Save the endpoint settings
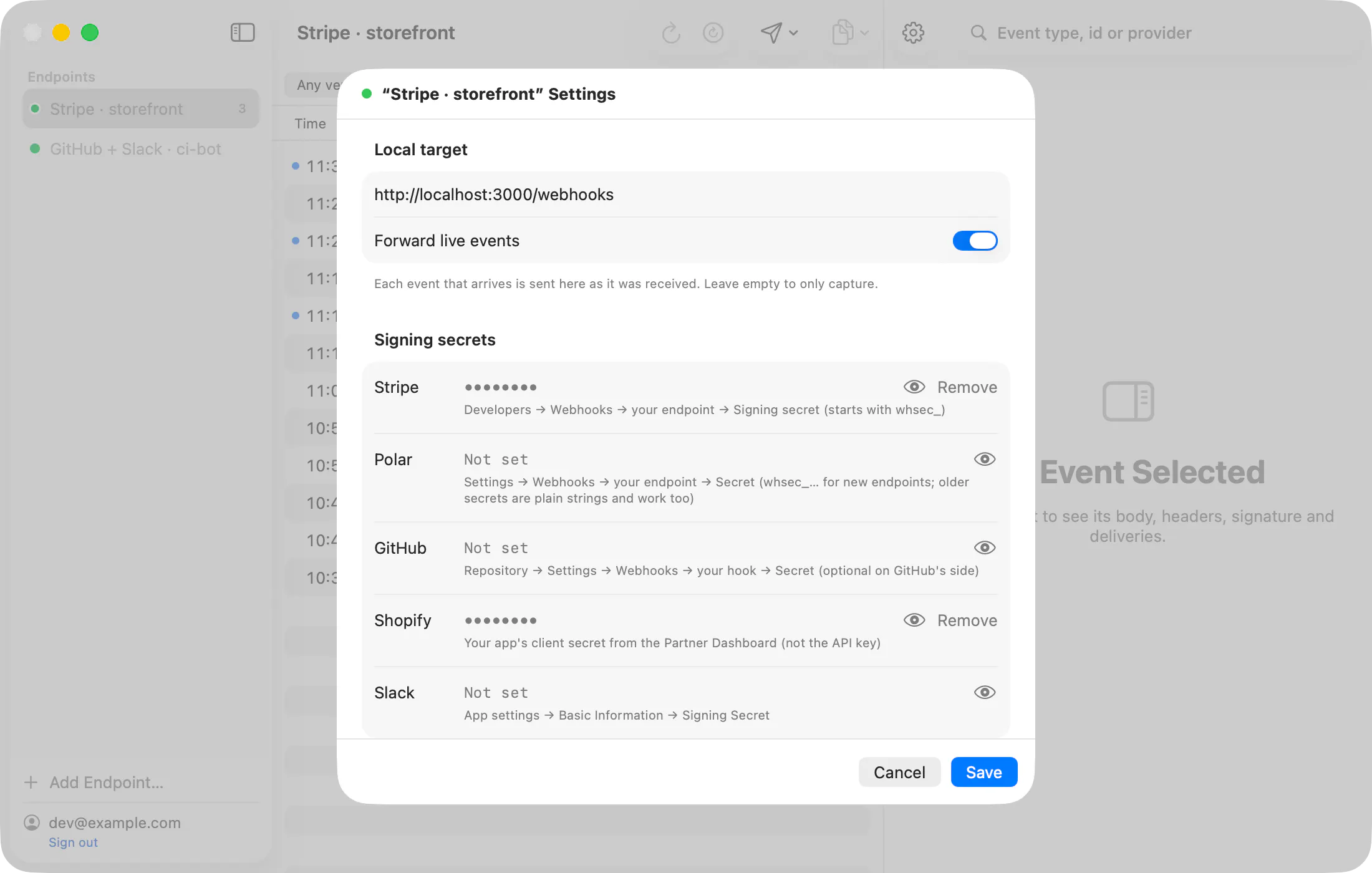The height and width of the screenshot is (873, 1372). (x=984, y=772)
